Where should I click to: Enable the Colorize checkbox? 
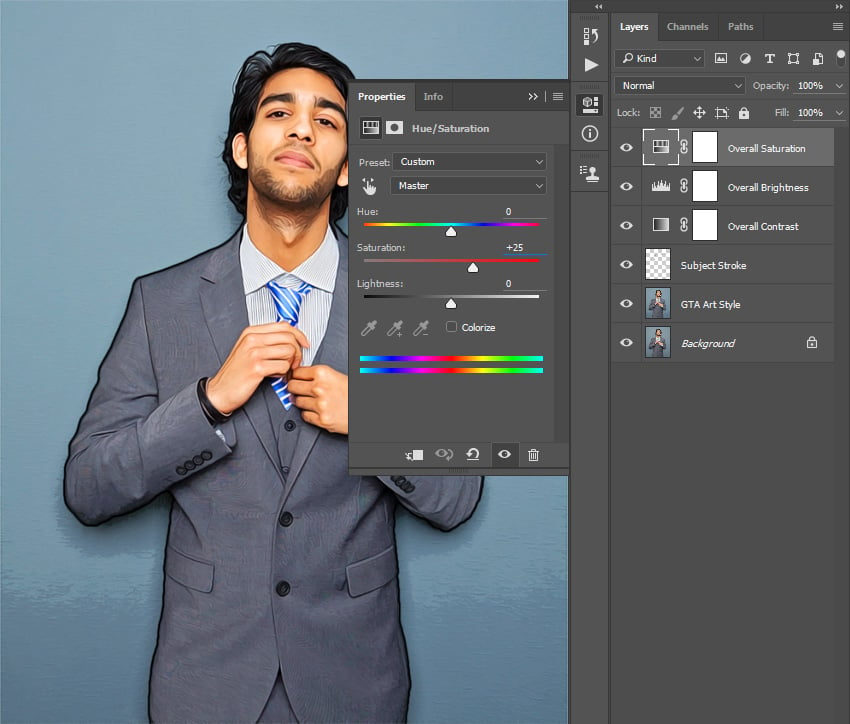point(451,327)
